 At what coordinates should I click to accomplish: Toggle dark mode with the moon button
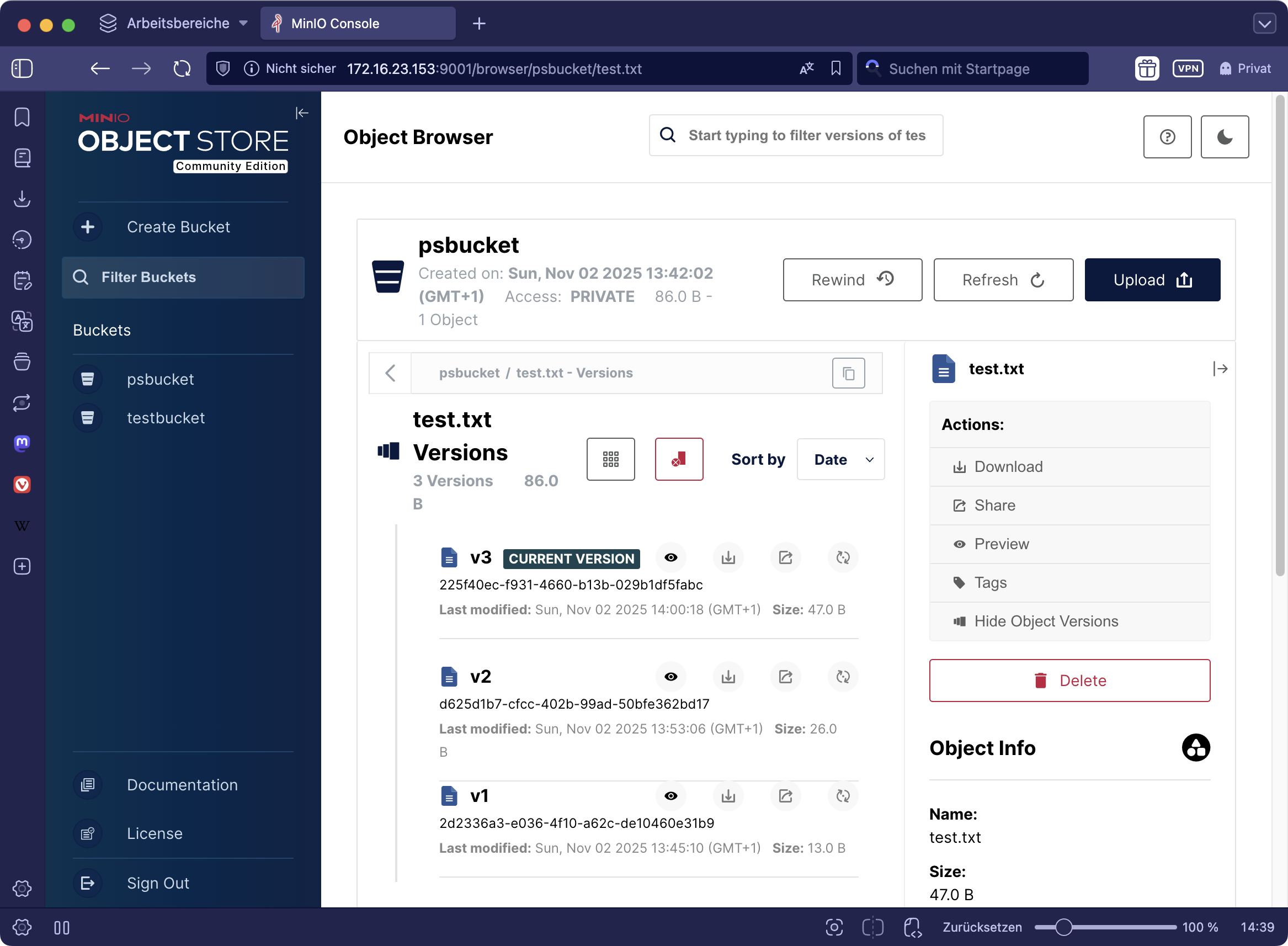pos(1225,137)
